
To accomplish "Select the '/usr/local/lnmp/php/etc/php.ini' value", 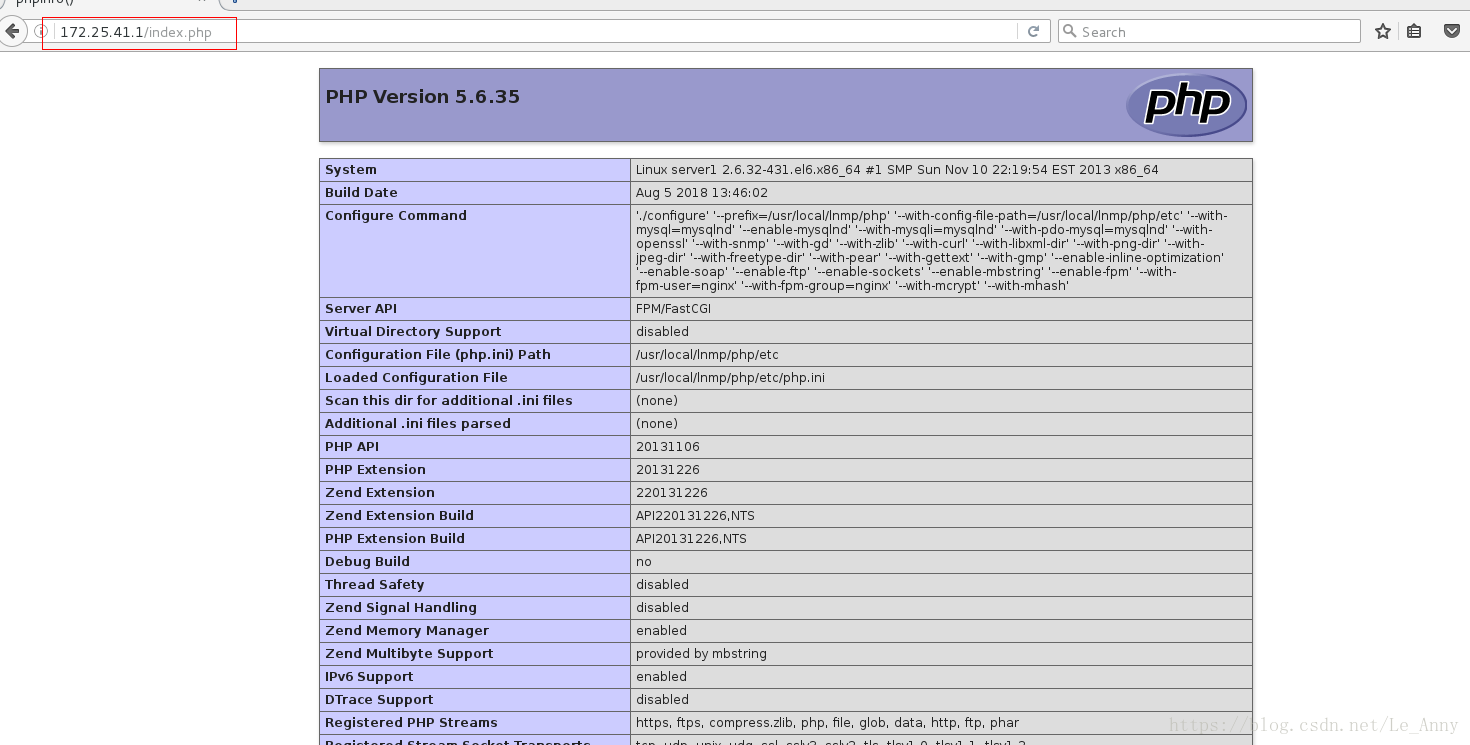I will [x=730, y=378].
